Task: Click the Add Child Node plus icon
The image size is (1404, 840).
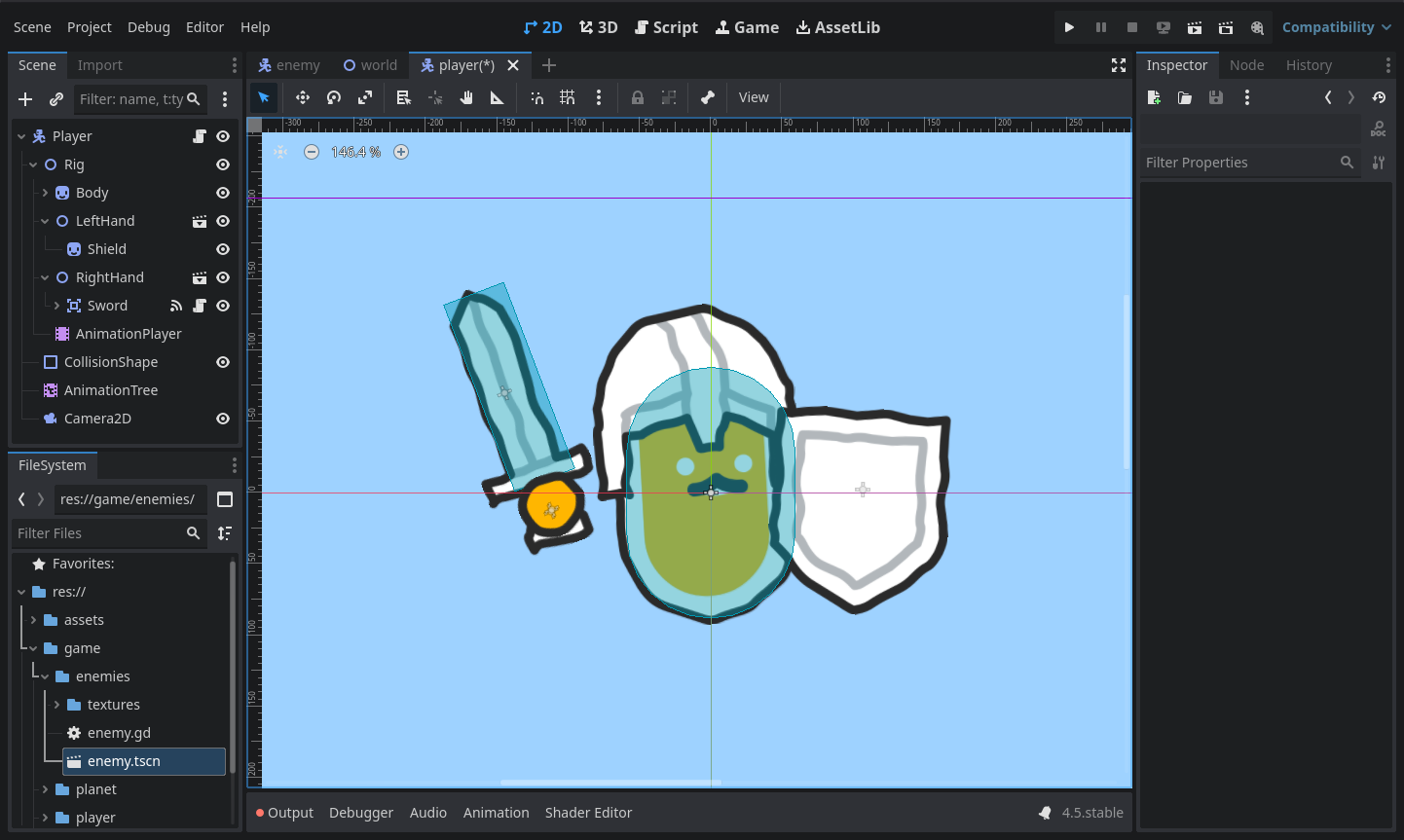Action: pyautogui.click(x=25, y=99)
